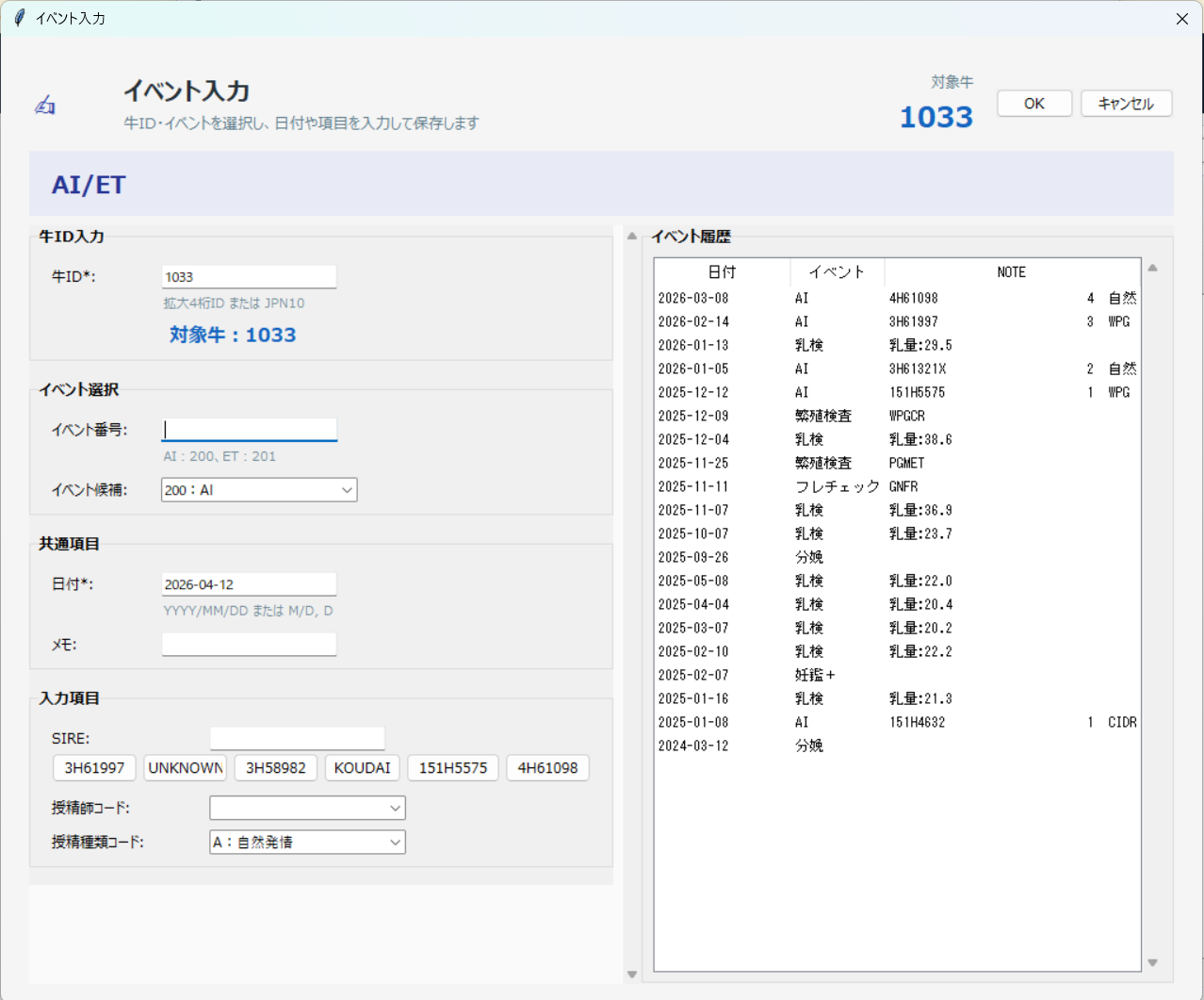Select history row 2026-03-08 AI 4H61098
Image resolution: width=1204 pixels, height=1000 pixels.
click(x=897, y=298)
